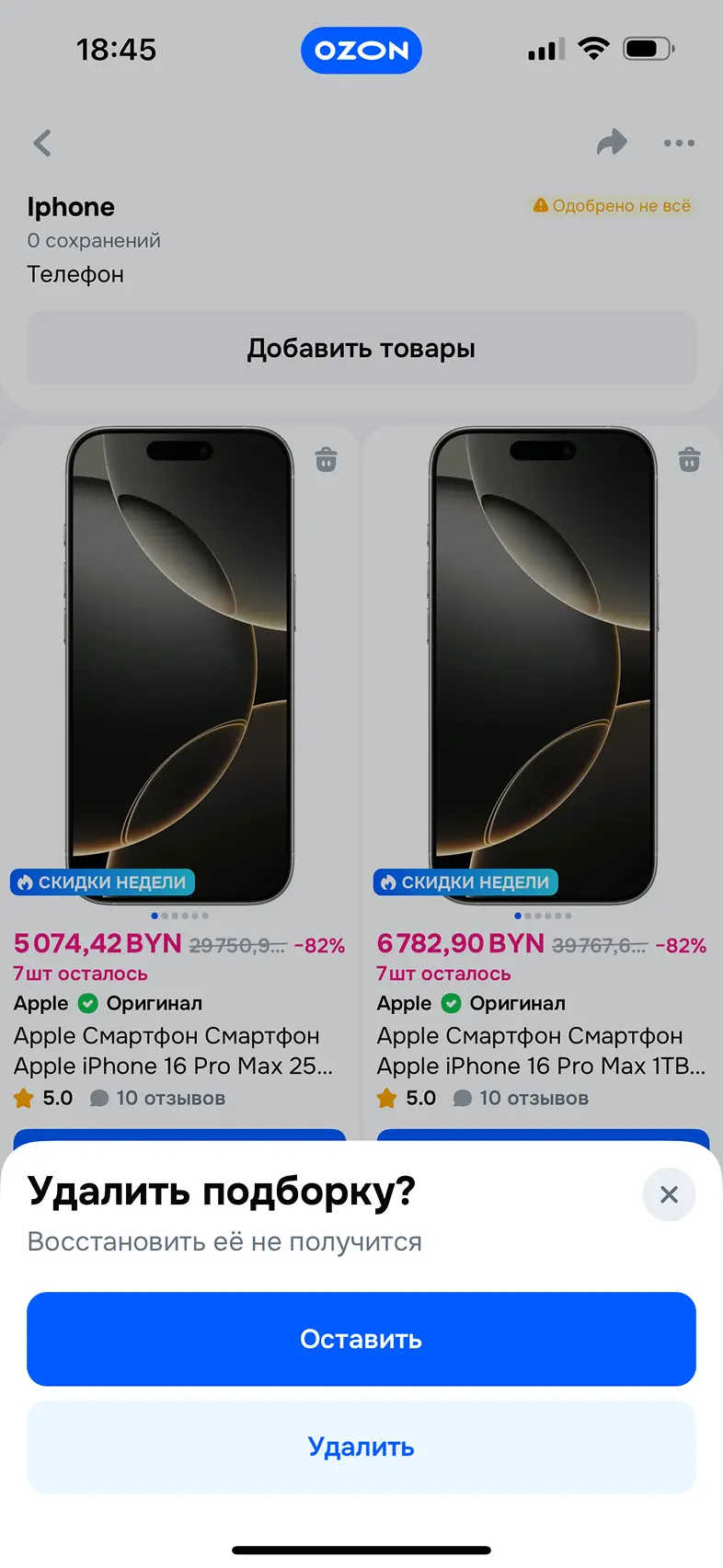723x1568 pixels.
Task: Click the Оставить button
Action: click(361, 1339)
